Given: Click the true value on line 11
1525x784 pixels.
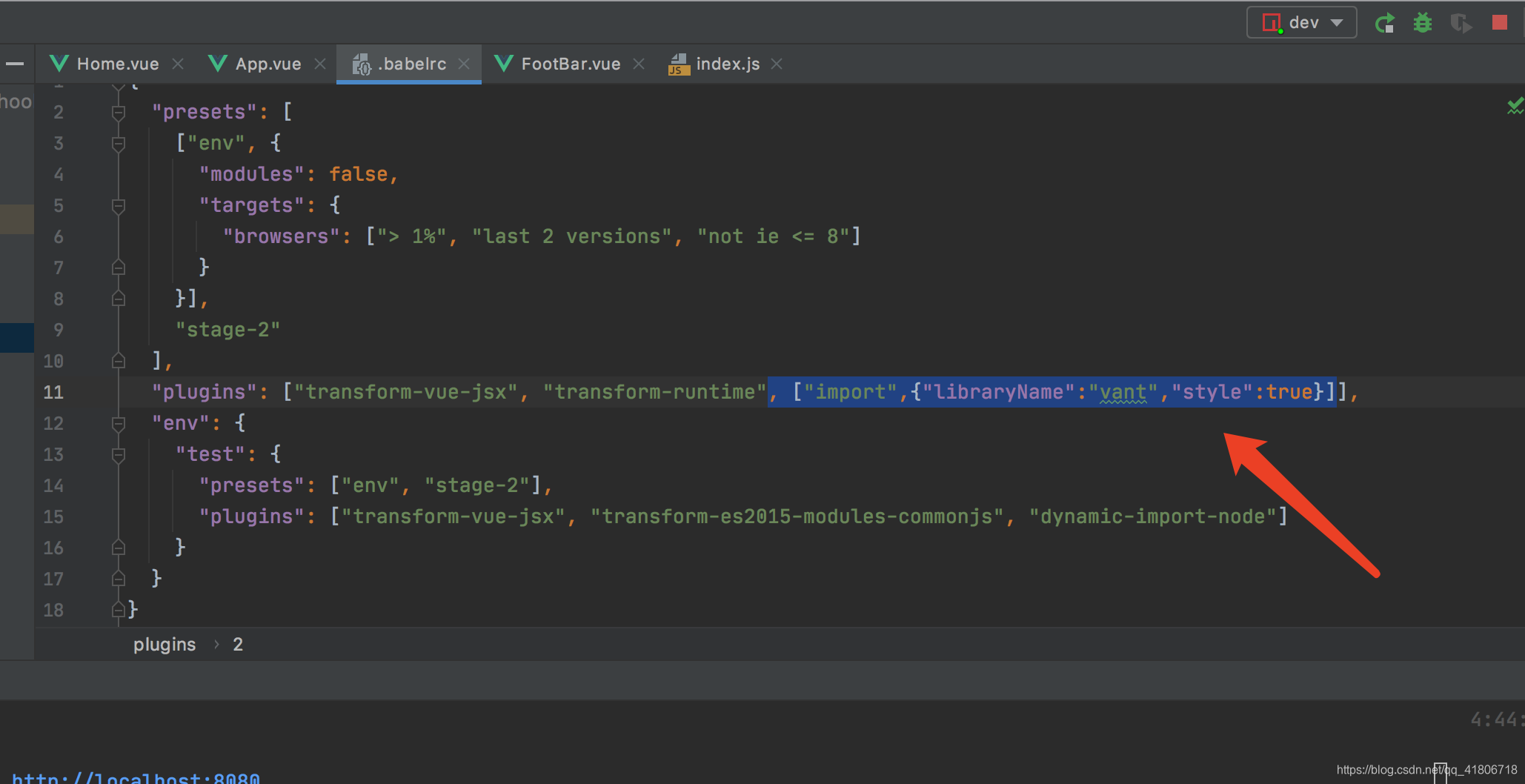Looking at the screenshot, I should (1289, 392).
